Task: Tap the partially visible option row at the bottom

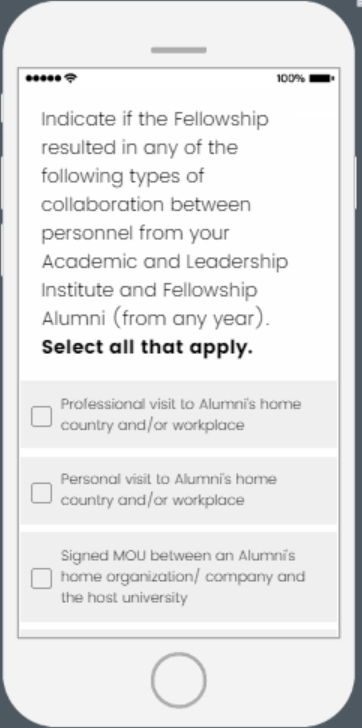Action: tap(179, 633)
